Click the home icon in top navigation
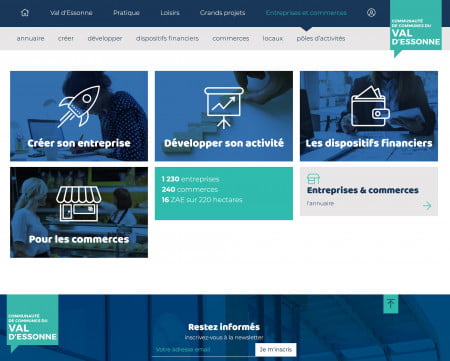 (25, 13)
